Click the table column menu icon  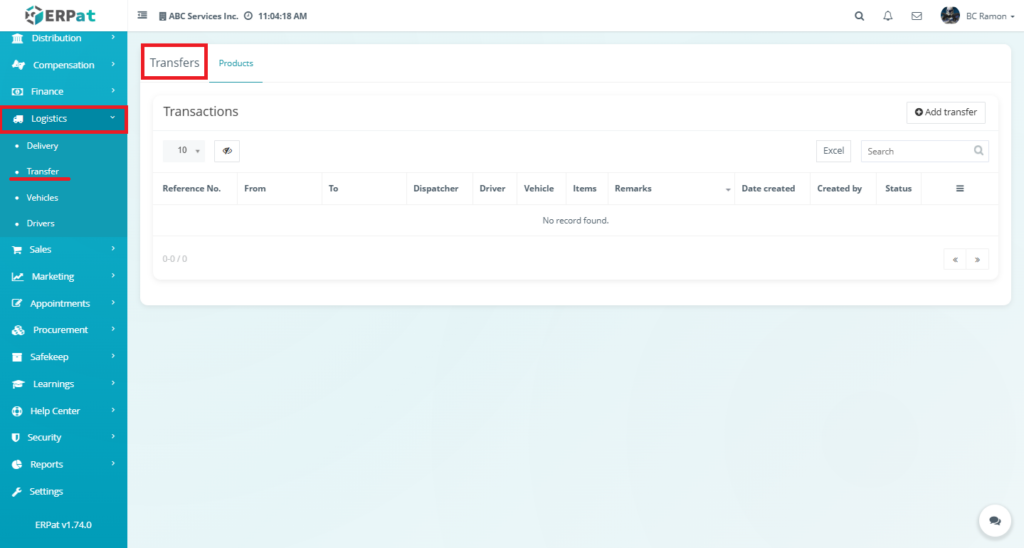point(960,188)
